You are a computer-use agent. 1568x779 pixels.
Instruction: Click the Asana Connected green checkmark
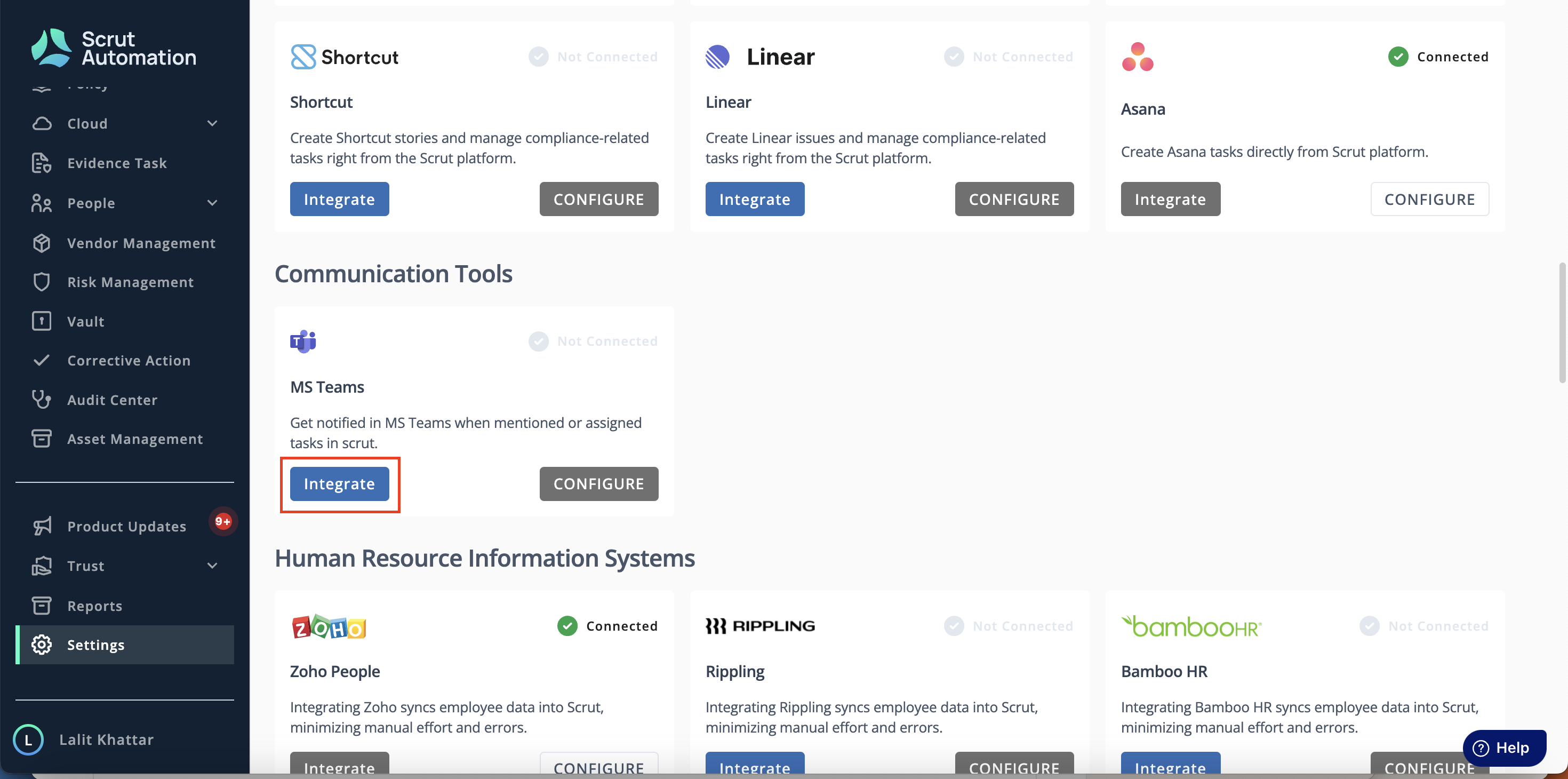pyautogui.click(x=1398, y=57)
